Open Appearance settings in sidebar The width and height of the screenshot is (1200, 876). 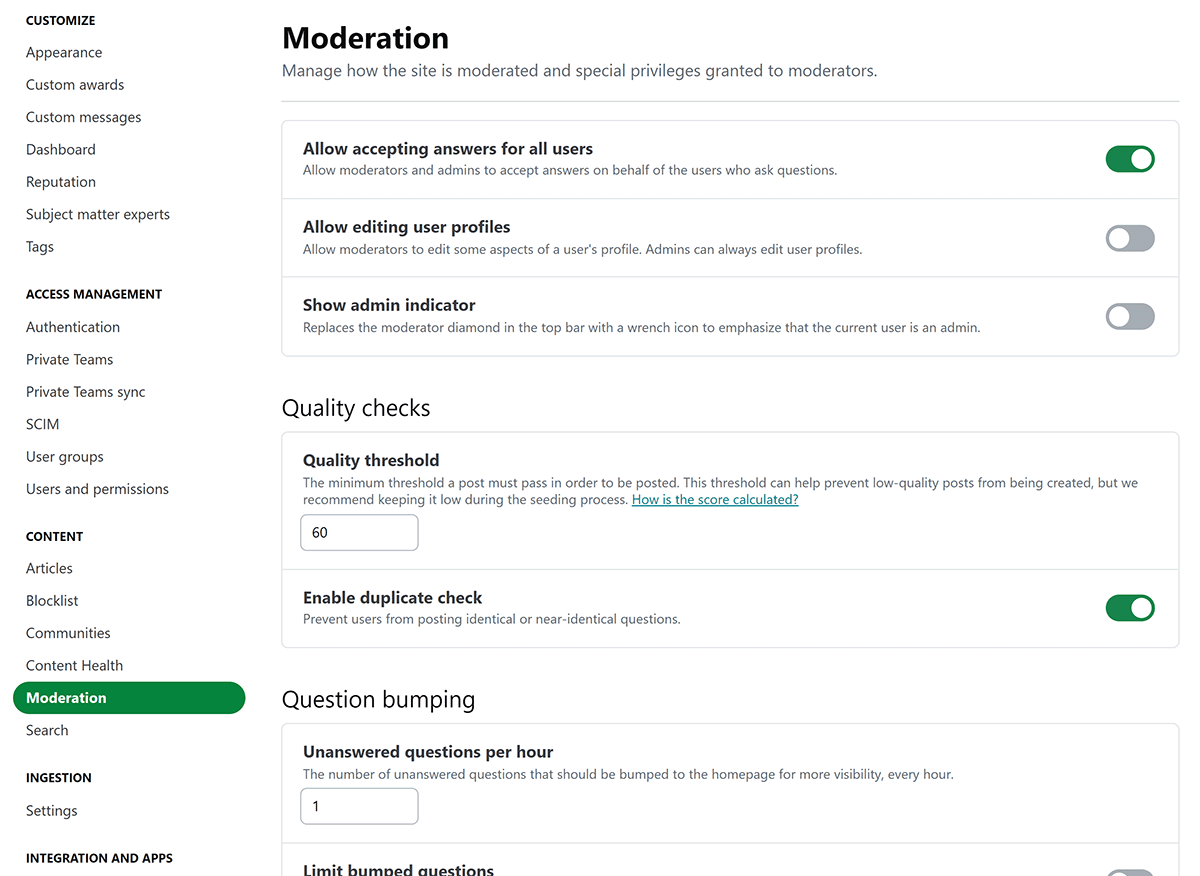[x=64, y=52]
